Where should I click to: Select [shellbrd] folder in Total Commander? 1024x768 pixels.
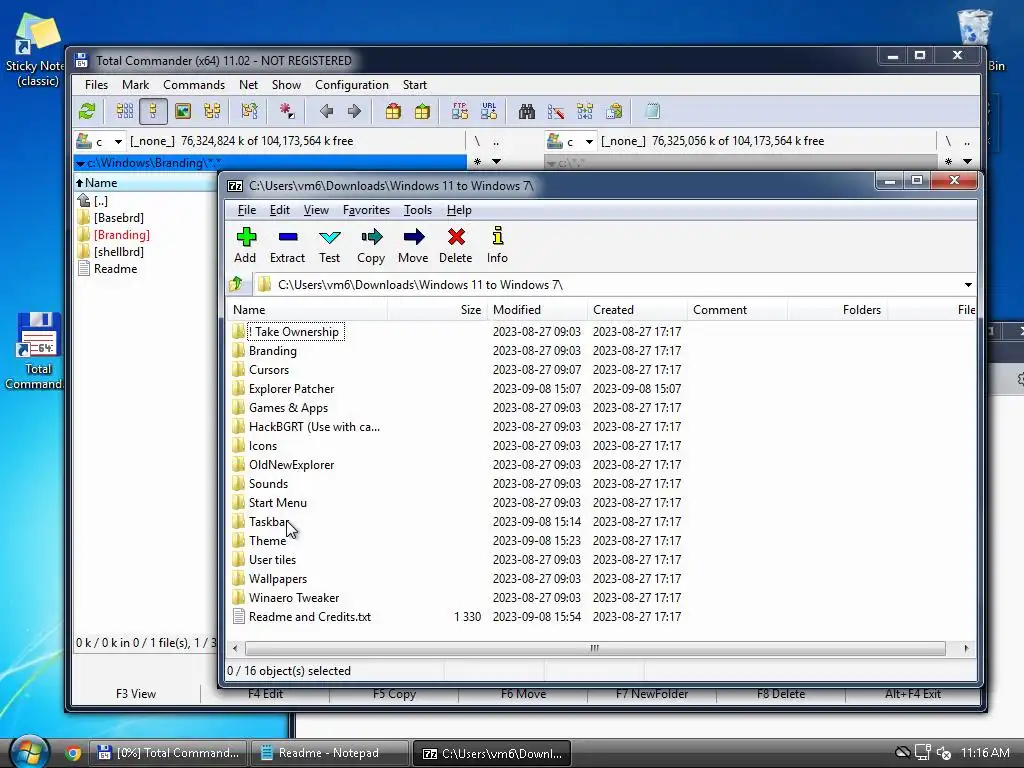point(118,251)
